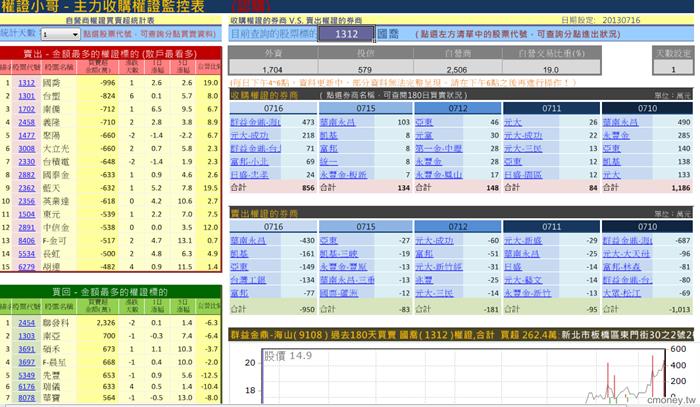Open 0715 seller broker 亞東 beside -27
Image resolution: width=700 pixels, height=407 pixels.
(x=329, y=241)
